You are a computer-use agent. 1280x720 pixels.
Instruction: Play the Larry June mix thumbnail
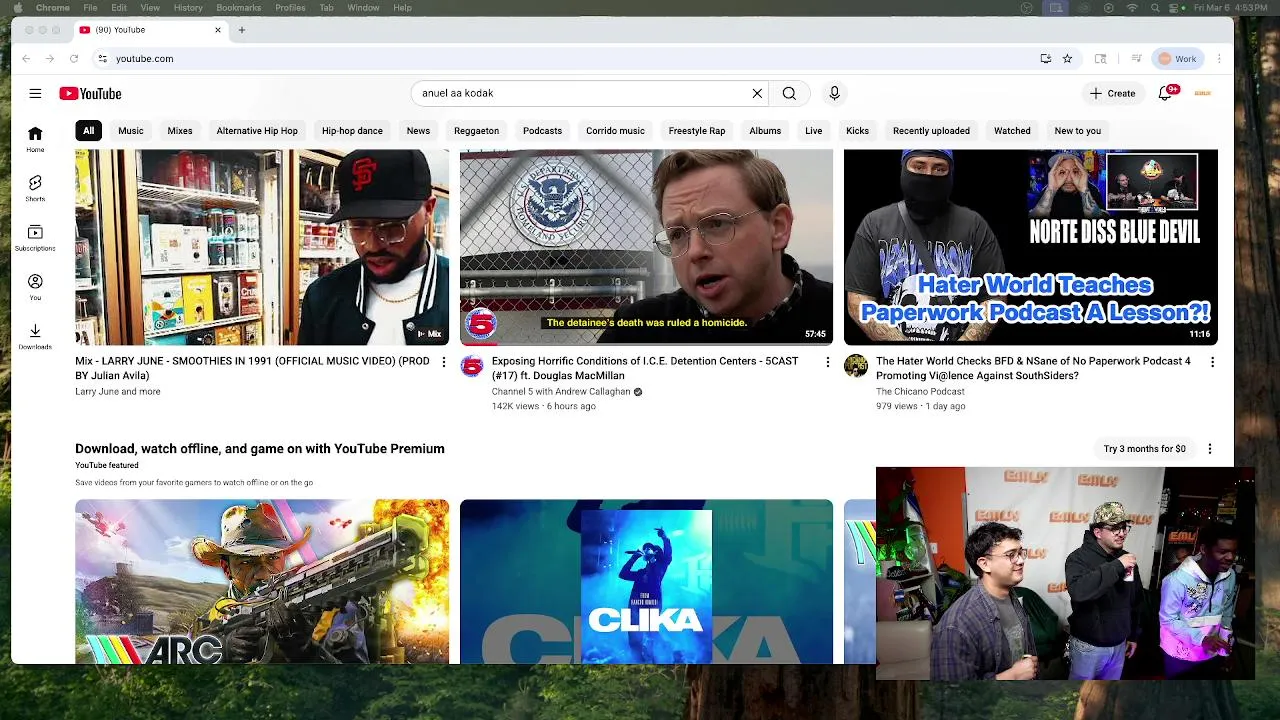262,247
